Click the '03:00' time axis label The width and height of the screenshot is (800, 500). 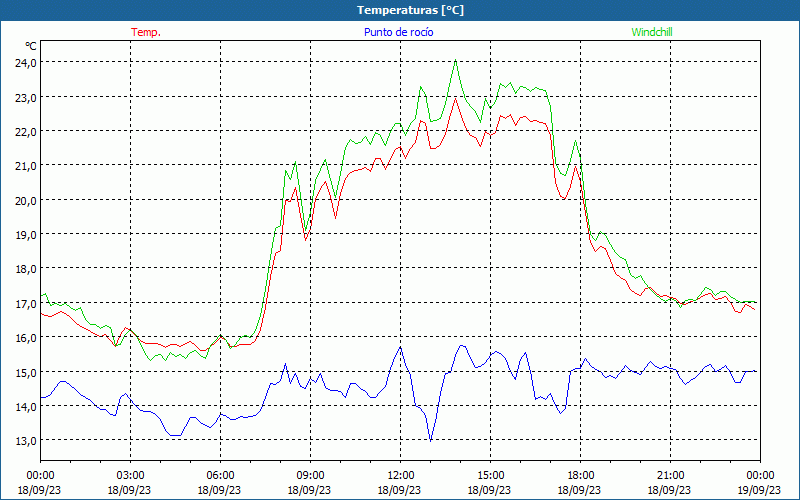(x=131, y=476)
